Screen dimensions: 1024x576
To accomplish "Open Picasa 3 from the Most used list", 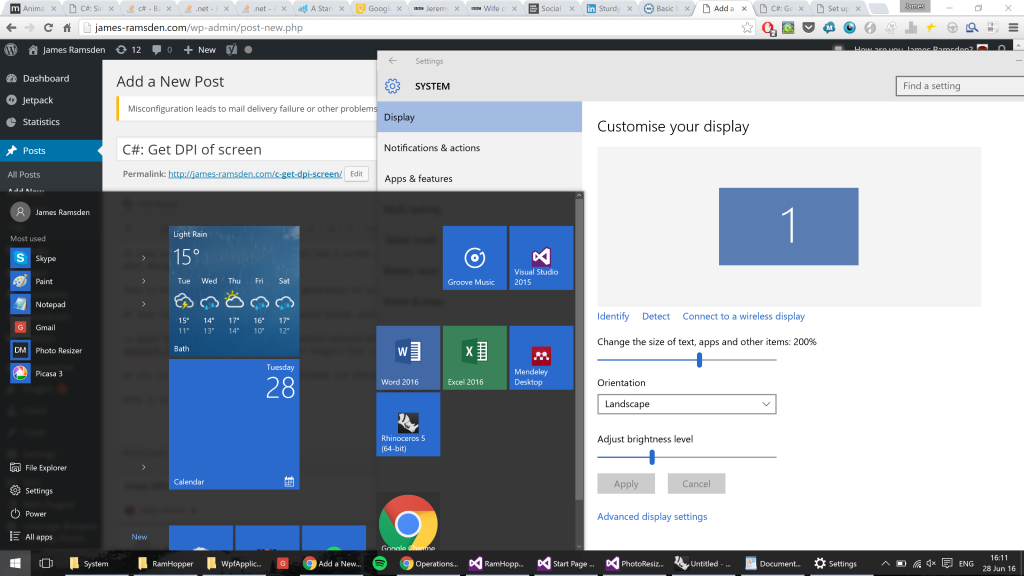I will (x=51, y=374).
